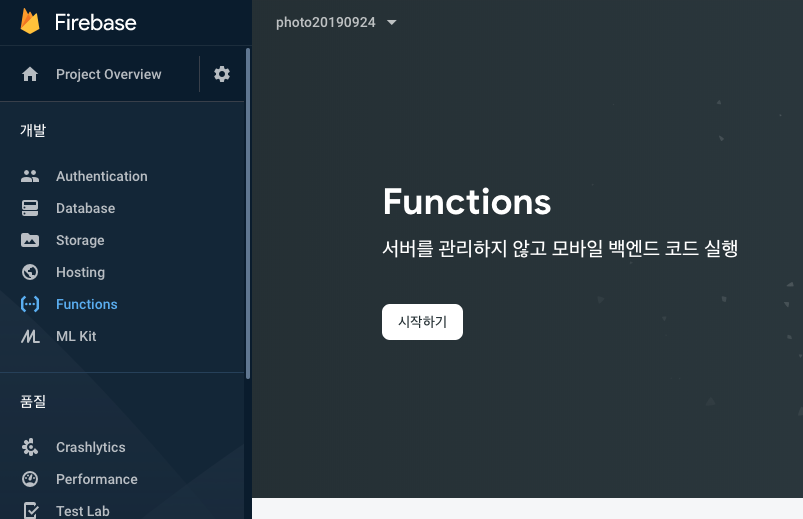The width and height of the screenshot is (803, 519).
Task: Click the Crashlytics gear-bug icon
Action: [x=30, y=447]
